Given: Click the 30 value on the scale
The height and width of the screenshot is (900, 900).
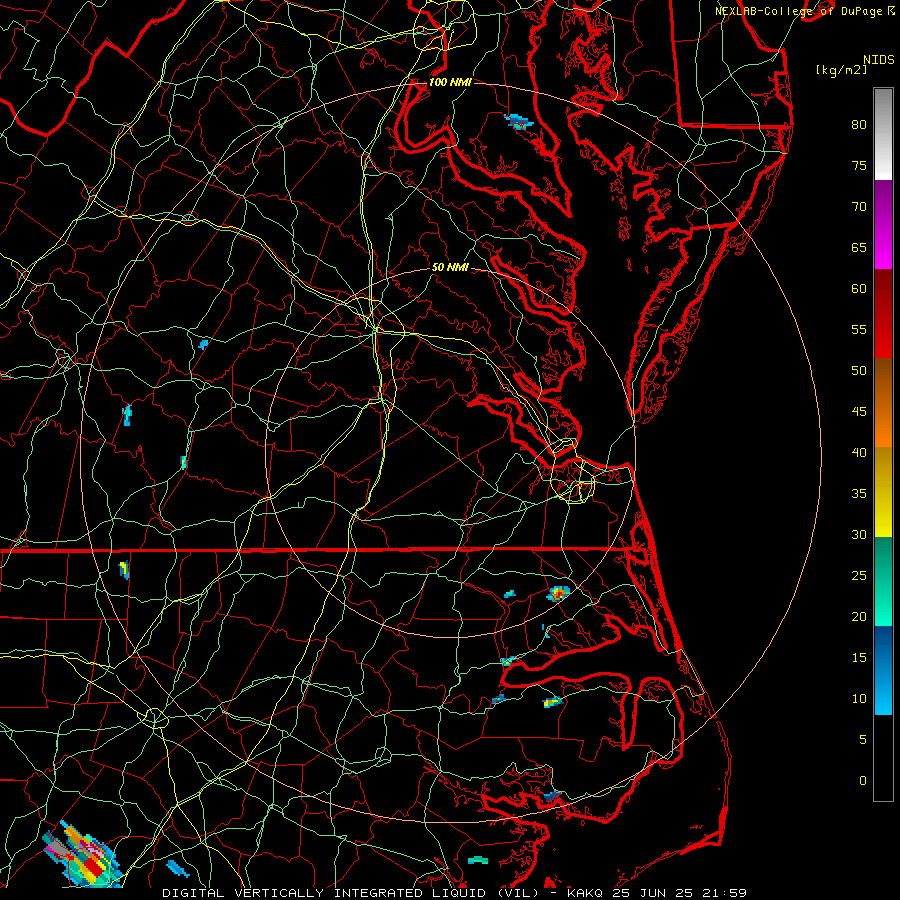Looking at the screenshot, I should pos(859,534).
